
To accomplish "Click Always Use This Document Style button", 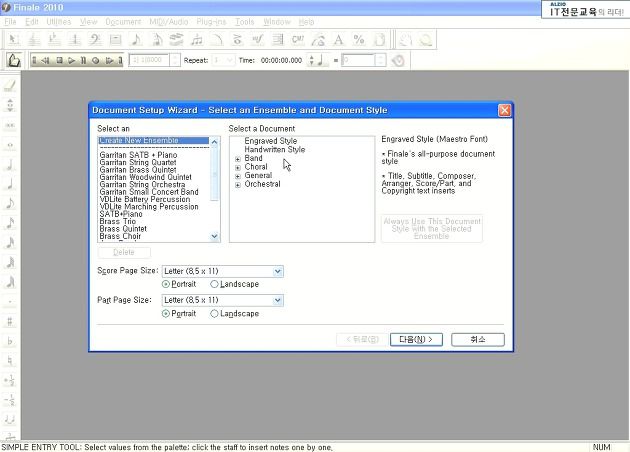I will pos(432,229).
